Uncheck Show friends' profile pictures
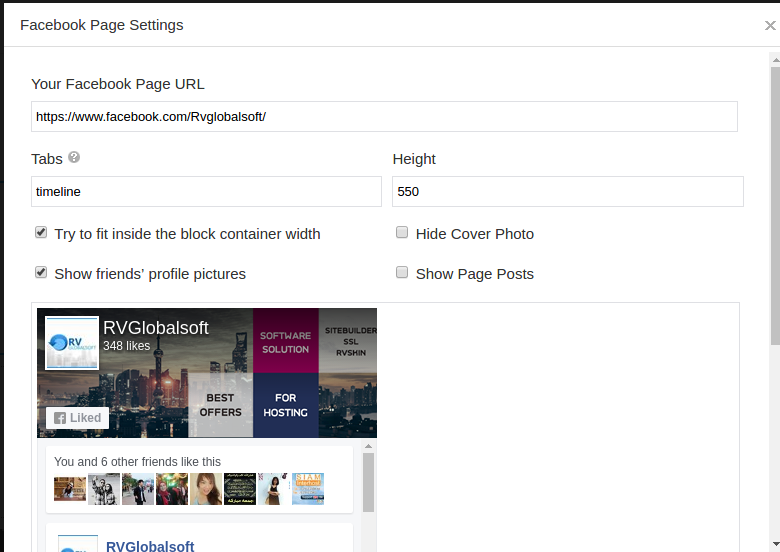Screen dimensions: 780x552 41,272
